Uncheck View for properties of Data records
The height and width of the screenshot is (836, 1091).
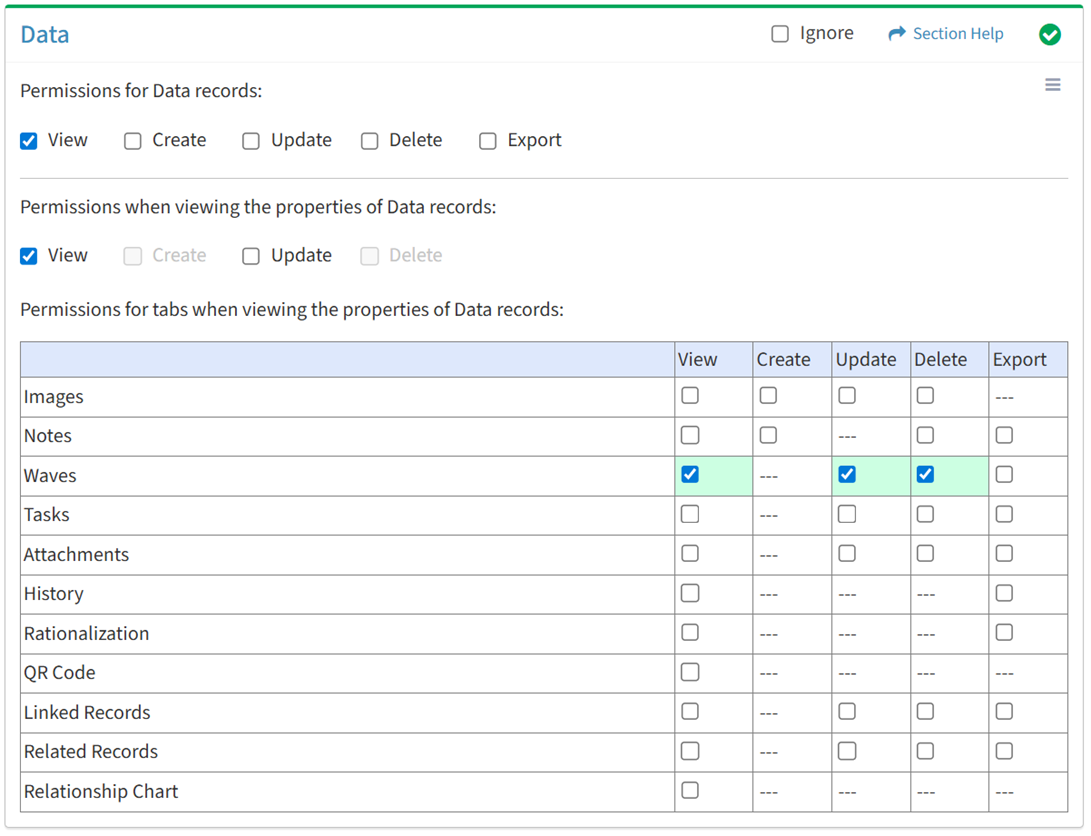click(x=29, y=256)
